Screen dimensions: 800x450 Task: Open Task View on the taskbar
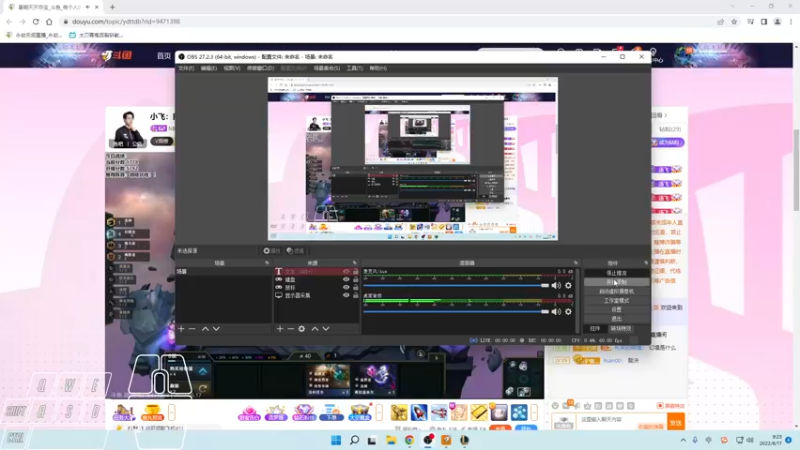pos(372,440)
